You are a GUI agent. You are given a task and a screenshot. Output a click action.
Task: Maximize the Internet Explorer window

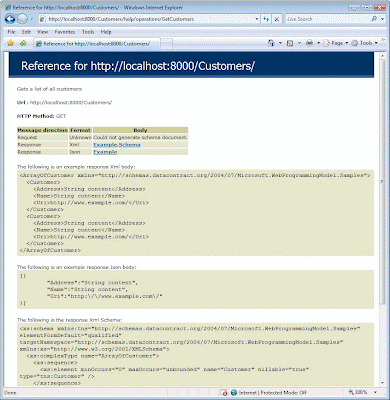coord(368,7)
